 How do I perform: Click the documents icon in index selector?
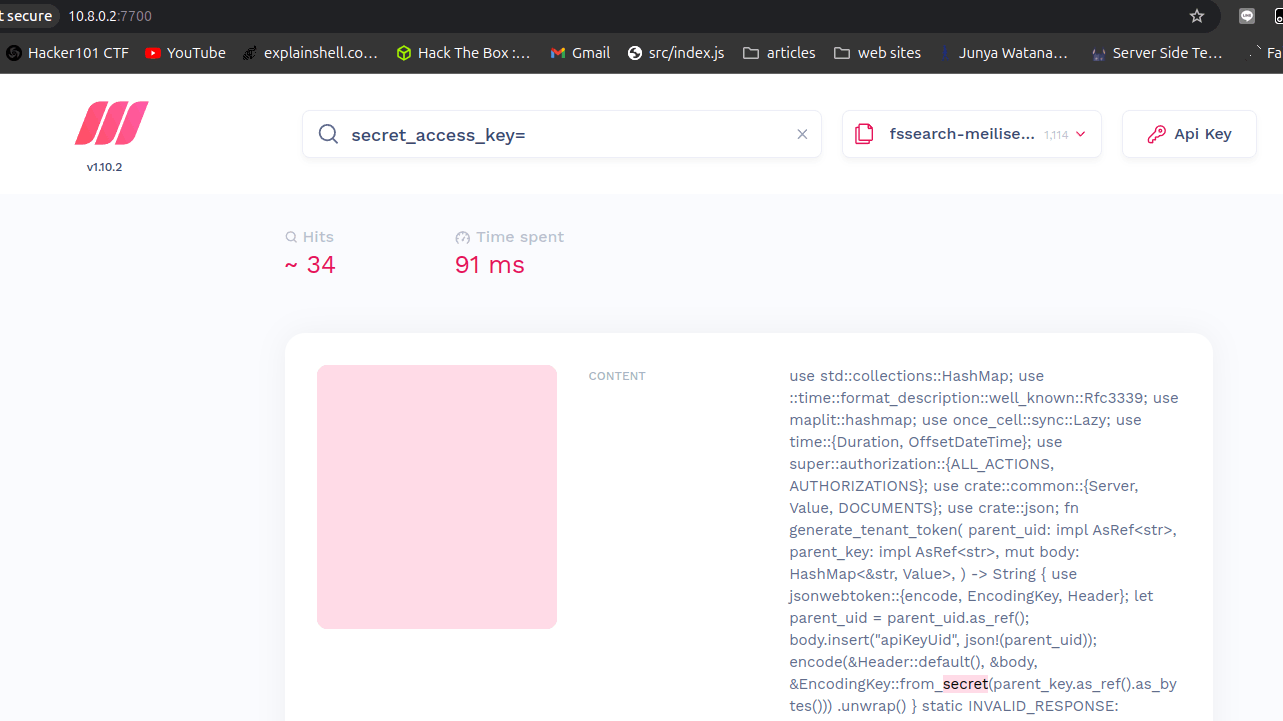[865, 134]
